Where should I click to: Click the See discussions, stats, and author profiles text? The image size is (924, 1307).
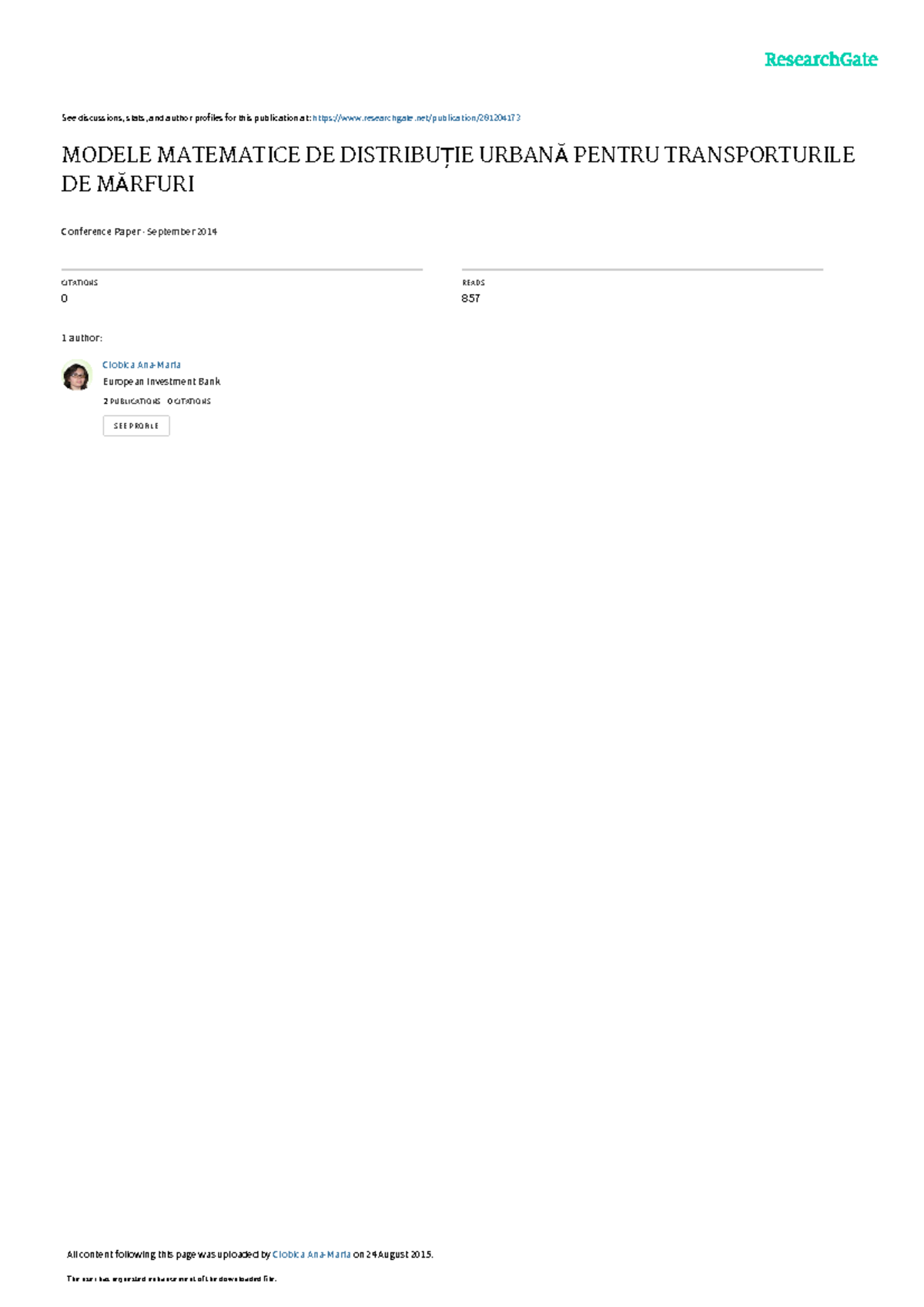186,118
